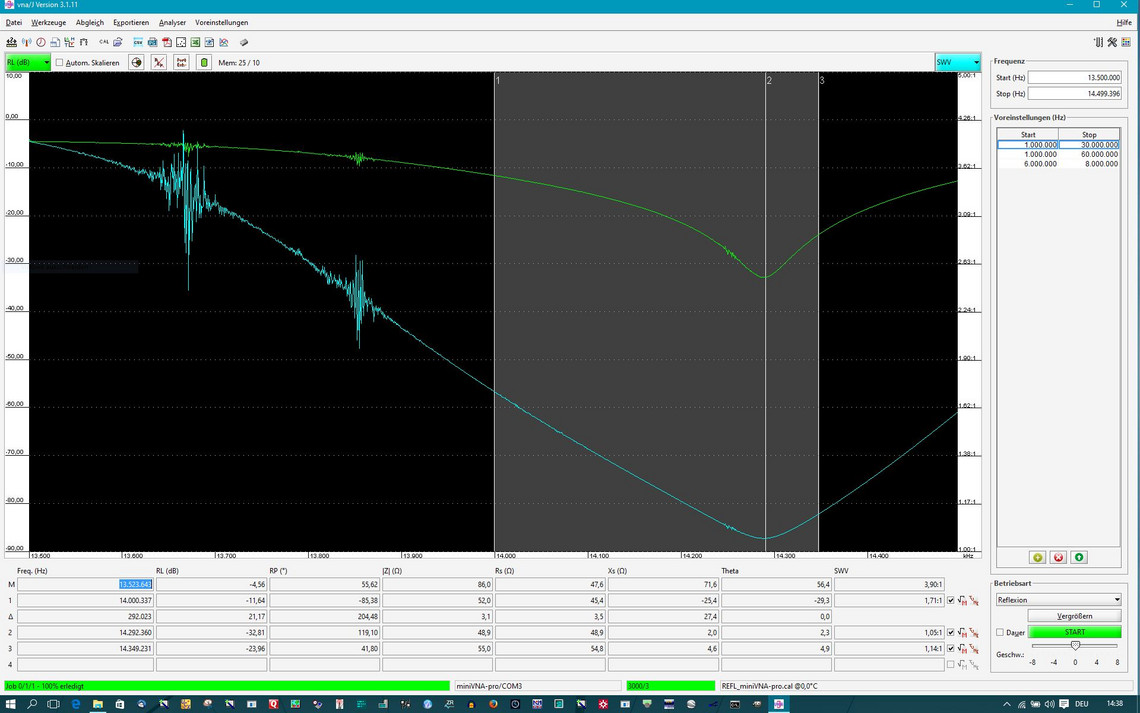The image size is (1140, 713).
Task: Open Edge browser from the taskbar
Action: point(76,704)
